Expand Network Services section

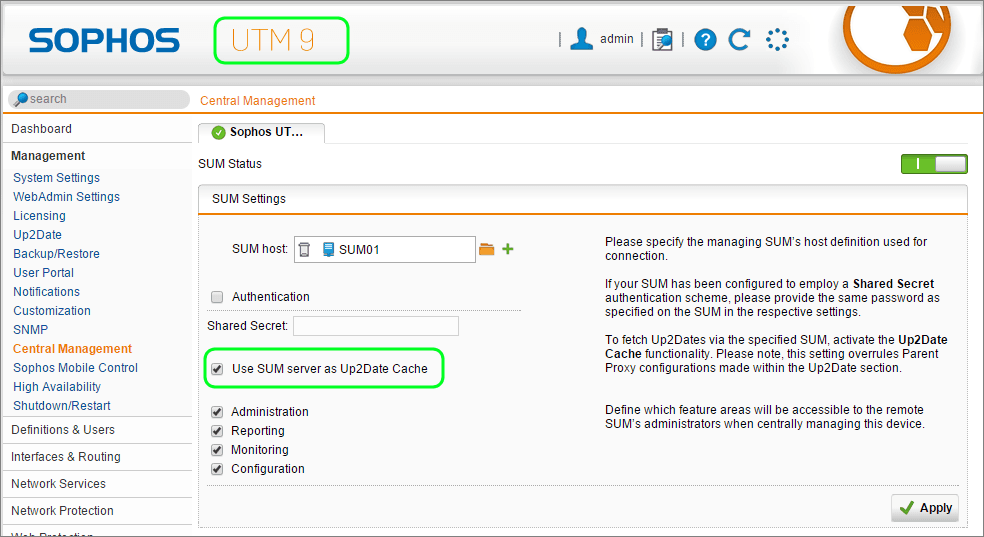pyautogui.click(x=58, y=484)
